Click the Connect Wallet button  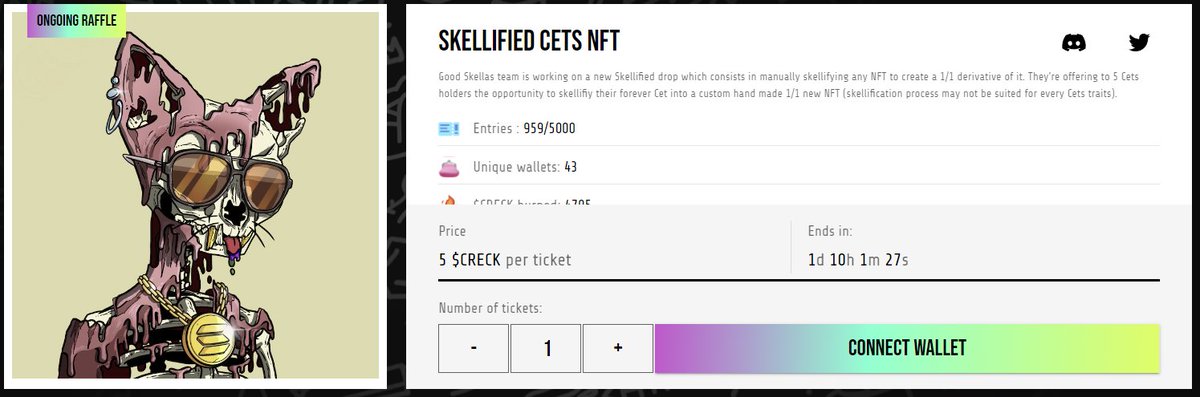[907, 348]
